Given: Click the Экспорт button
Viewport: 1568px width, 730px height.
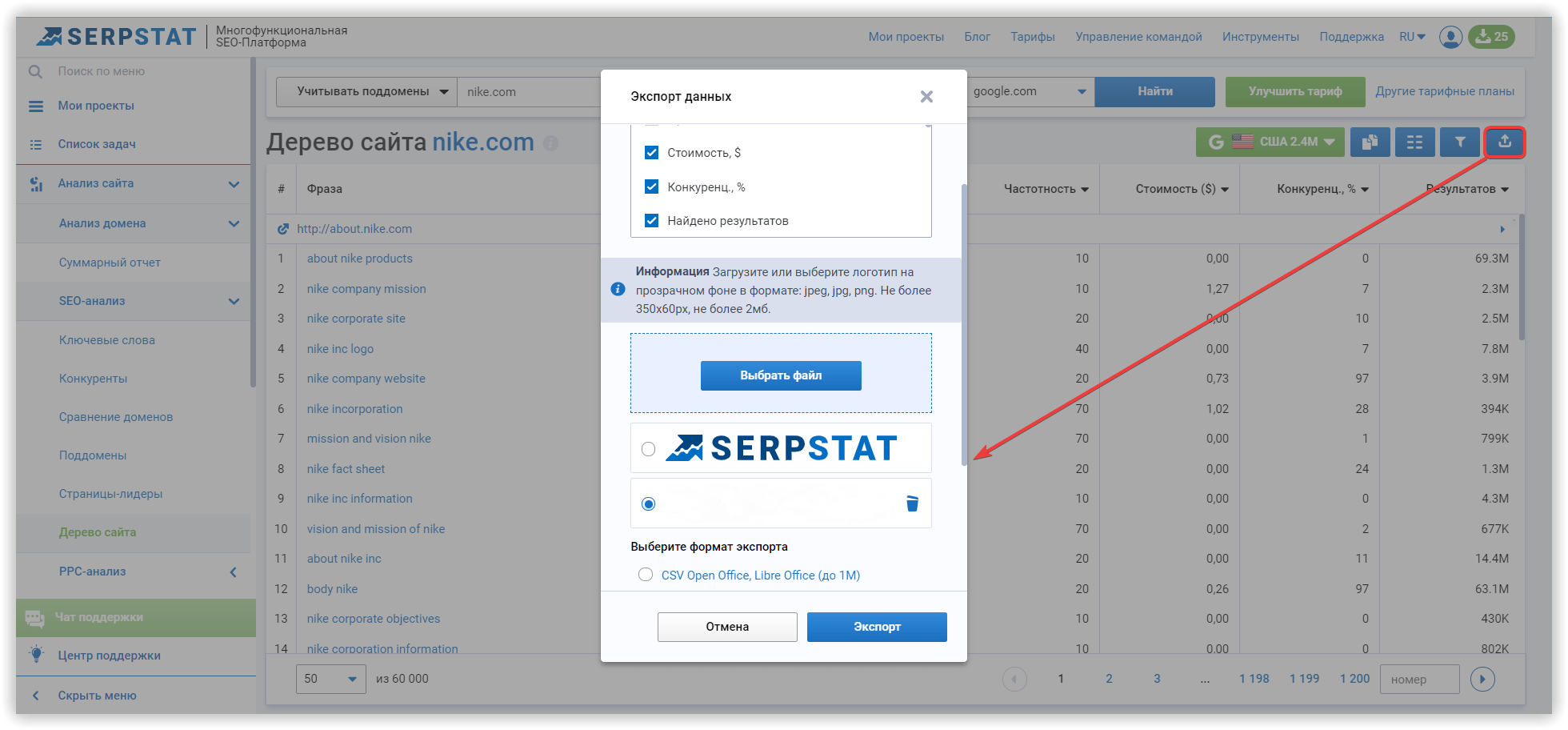Looking at the screenshot, I should (877, 627).
